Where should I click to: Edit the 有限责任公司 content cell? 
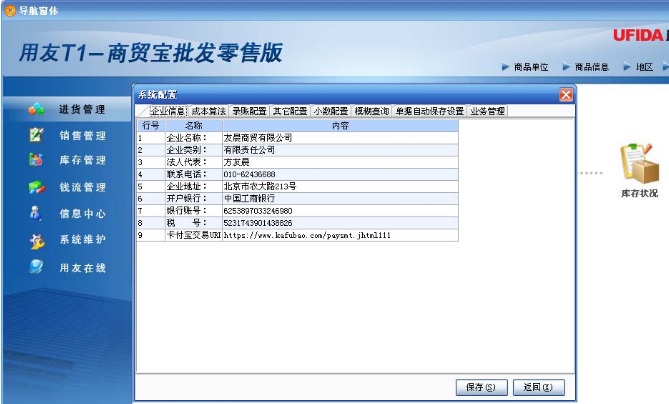(x=340, y=150)
